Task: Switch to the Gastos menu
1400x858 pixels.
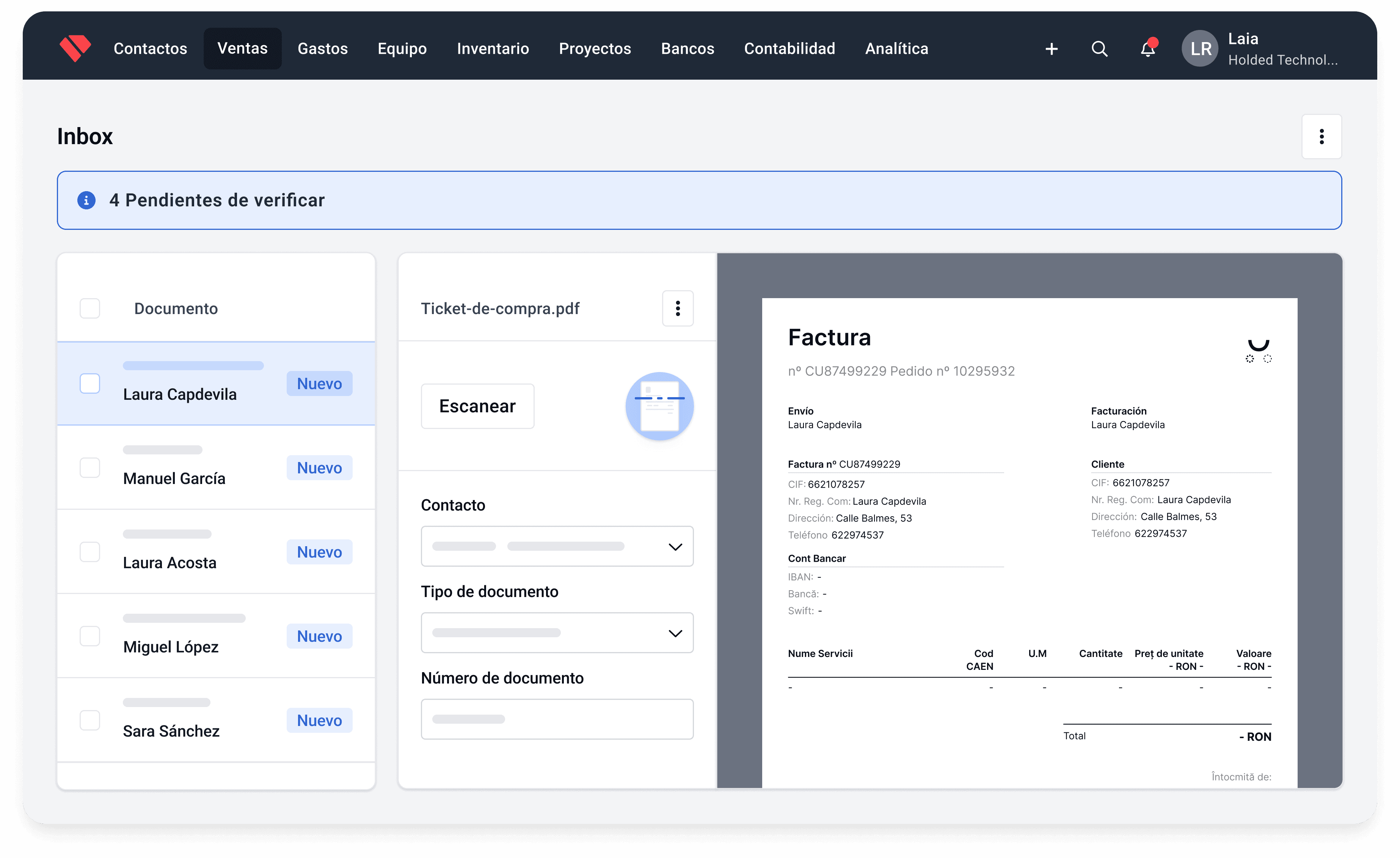Action: click(x=322, y=48)
